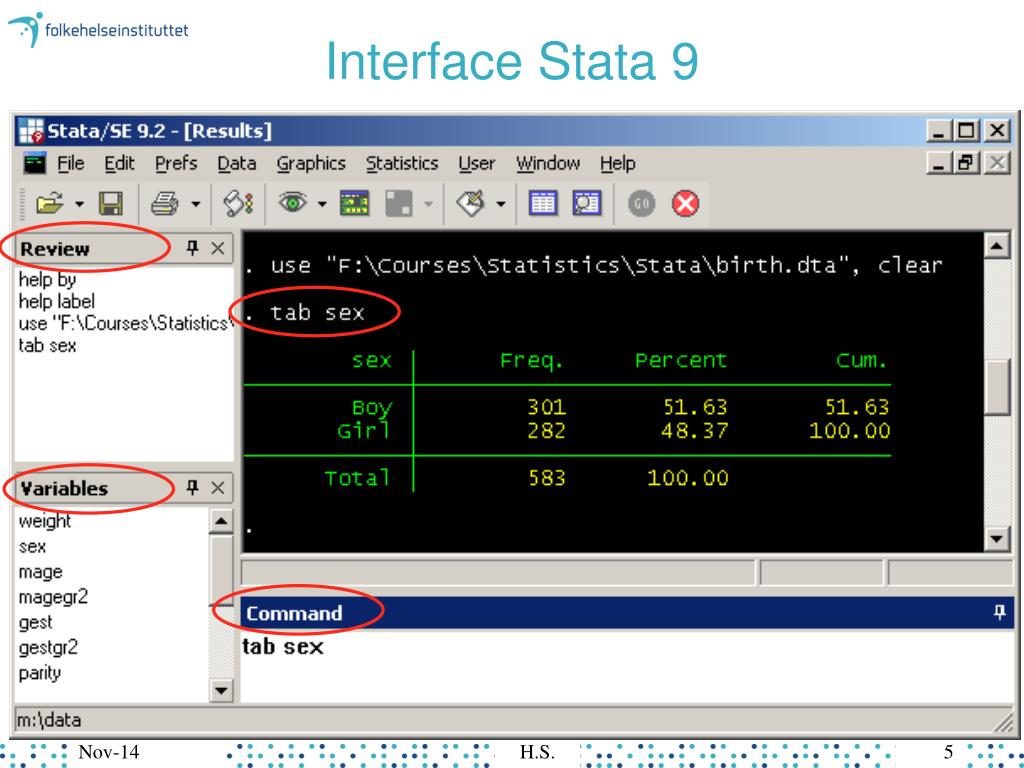
Task: Click the grey GO button icon
Action: coord(641,204)
